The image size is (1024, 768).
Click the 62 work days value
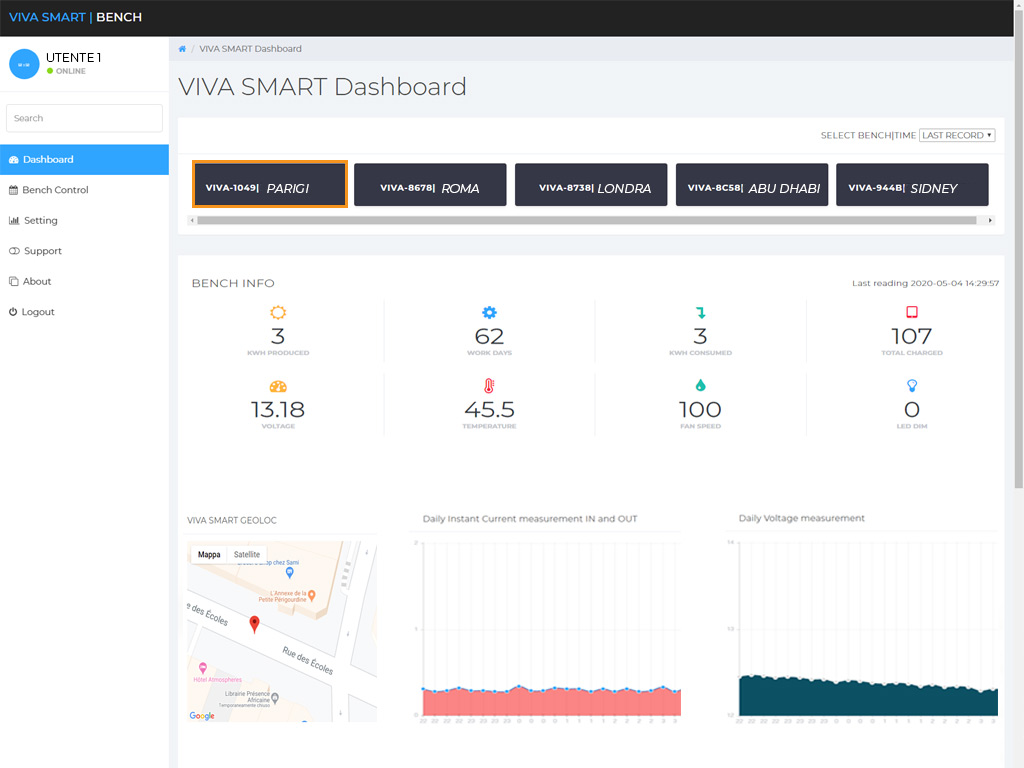[489, 336]
